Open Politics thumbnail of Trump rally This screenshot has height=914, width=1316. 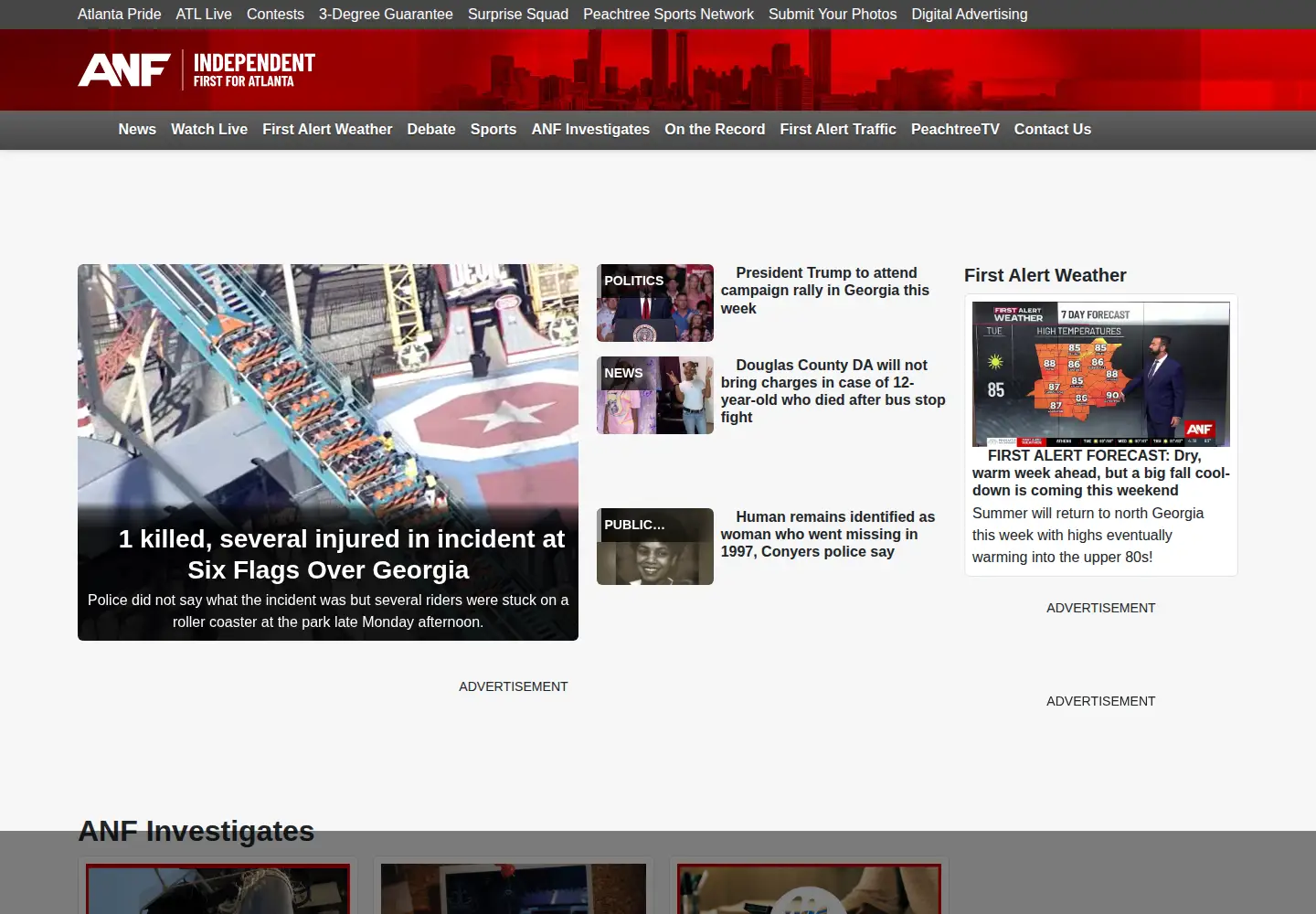655,303
